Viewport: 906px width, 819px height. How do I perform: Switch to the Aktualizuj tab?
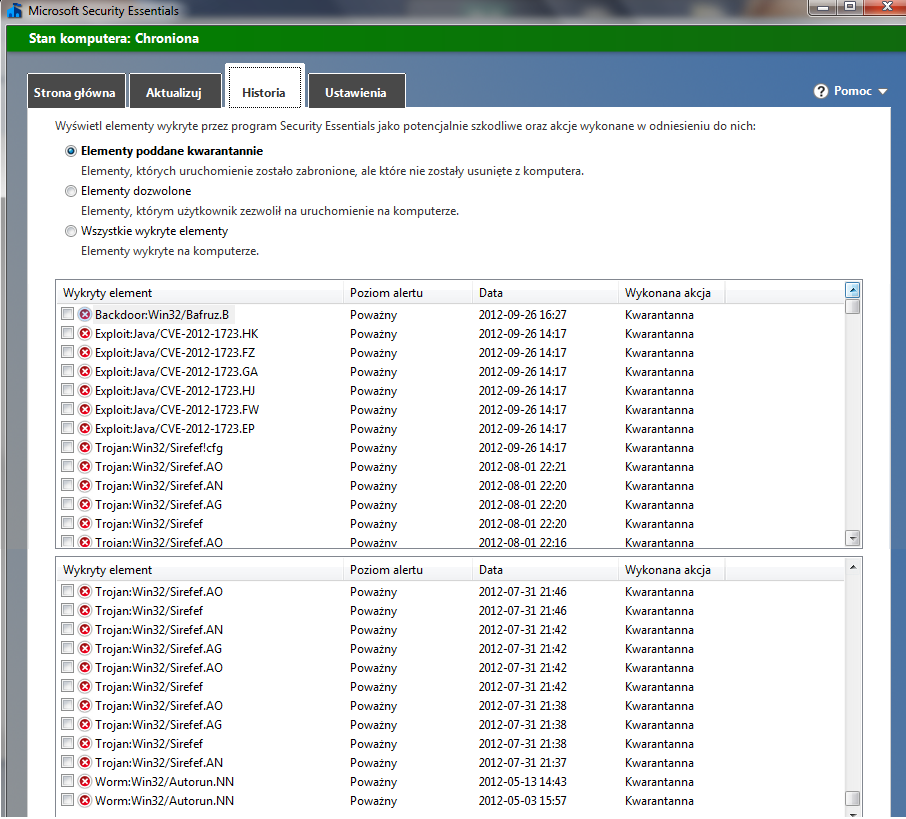click(x=174, y=91)
